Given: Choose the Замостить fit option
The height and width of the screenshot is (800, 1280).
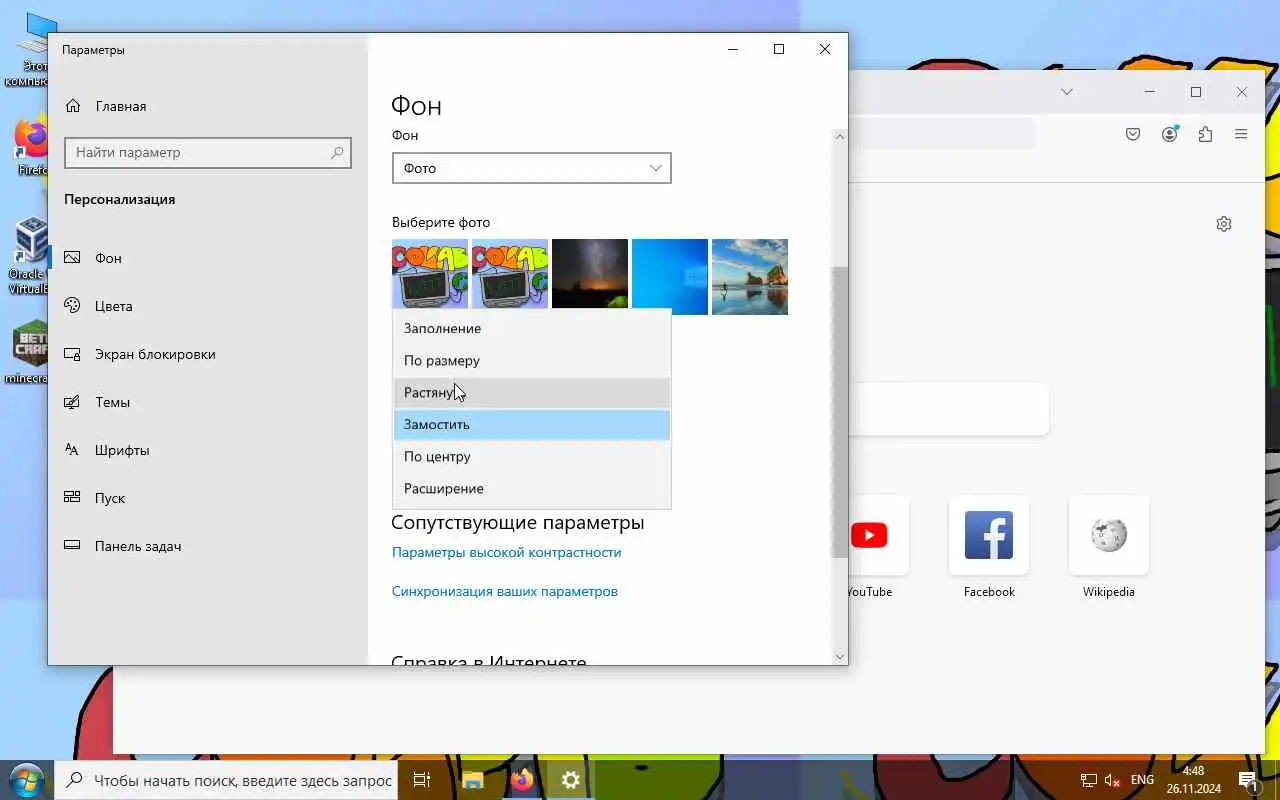Looking at the screenshot, I should pyautogui.click(x=531, y=424).
